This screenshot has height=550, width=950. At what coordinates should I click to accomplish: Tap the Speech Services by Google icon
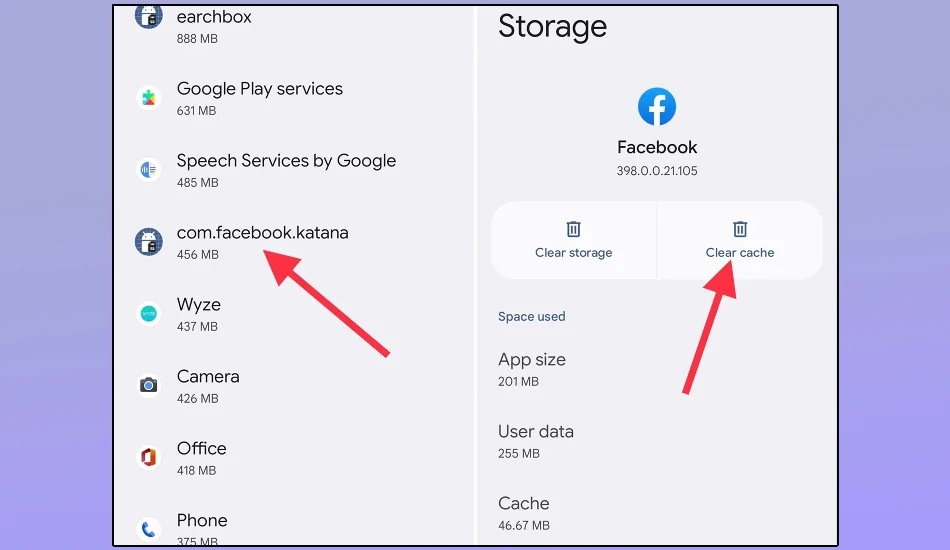[x=148, y=170]
